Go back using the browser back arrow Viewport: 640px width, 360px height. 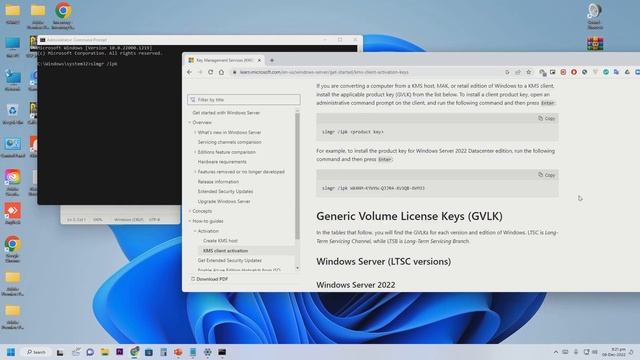[189, 72]
